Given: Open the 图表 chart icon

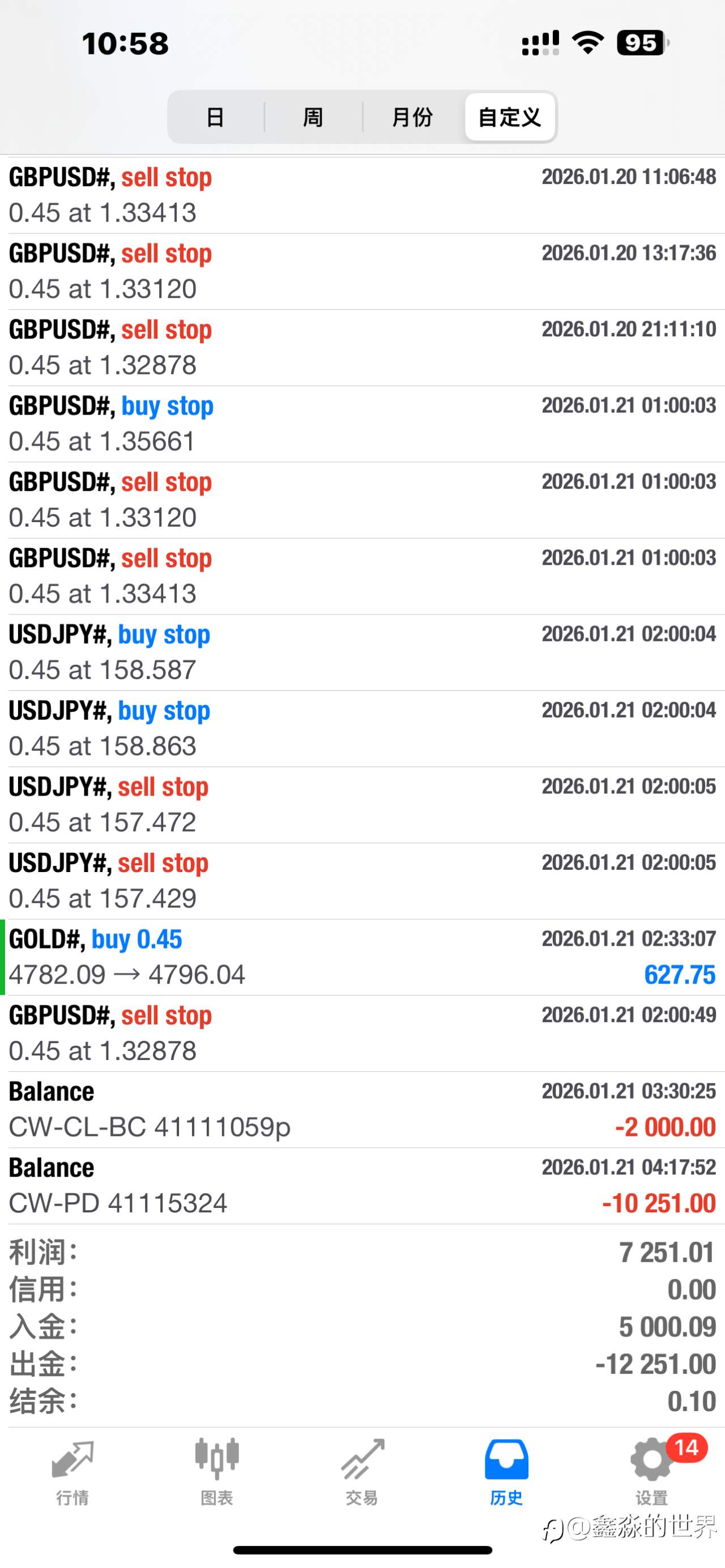Looking at the screenshot, I should [217, 1460].
